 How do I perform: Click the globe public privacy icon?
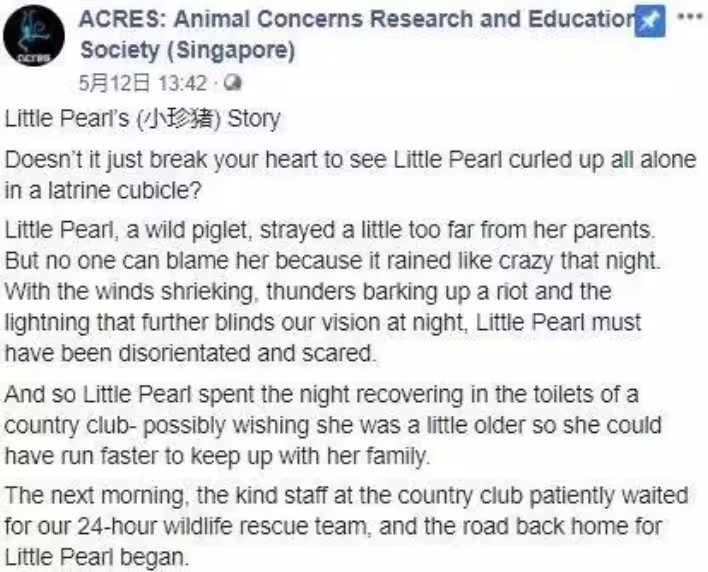tap(233, 83)
